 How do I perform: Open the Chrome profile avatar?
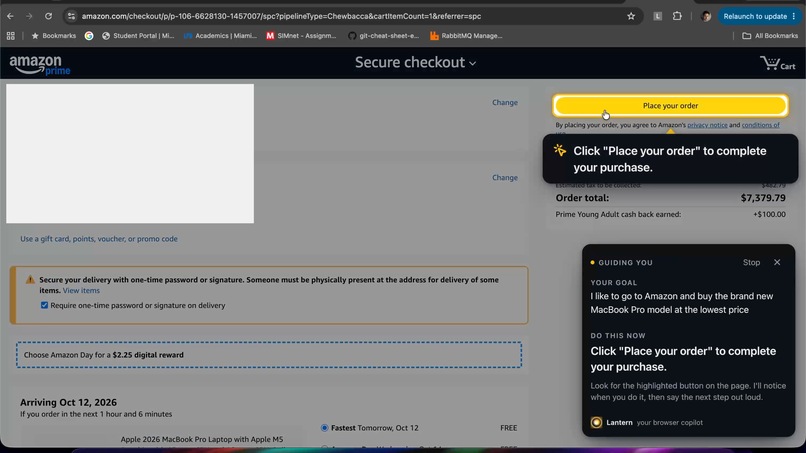706,16
